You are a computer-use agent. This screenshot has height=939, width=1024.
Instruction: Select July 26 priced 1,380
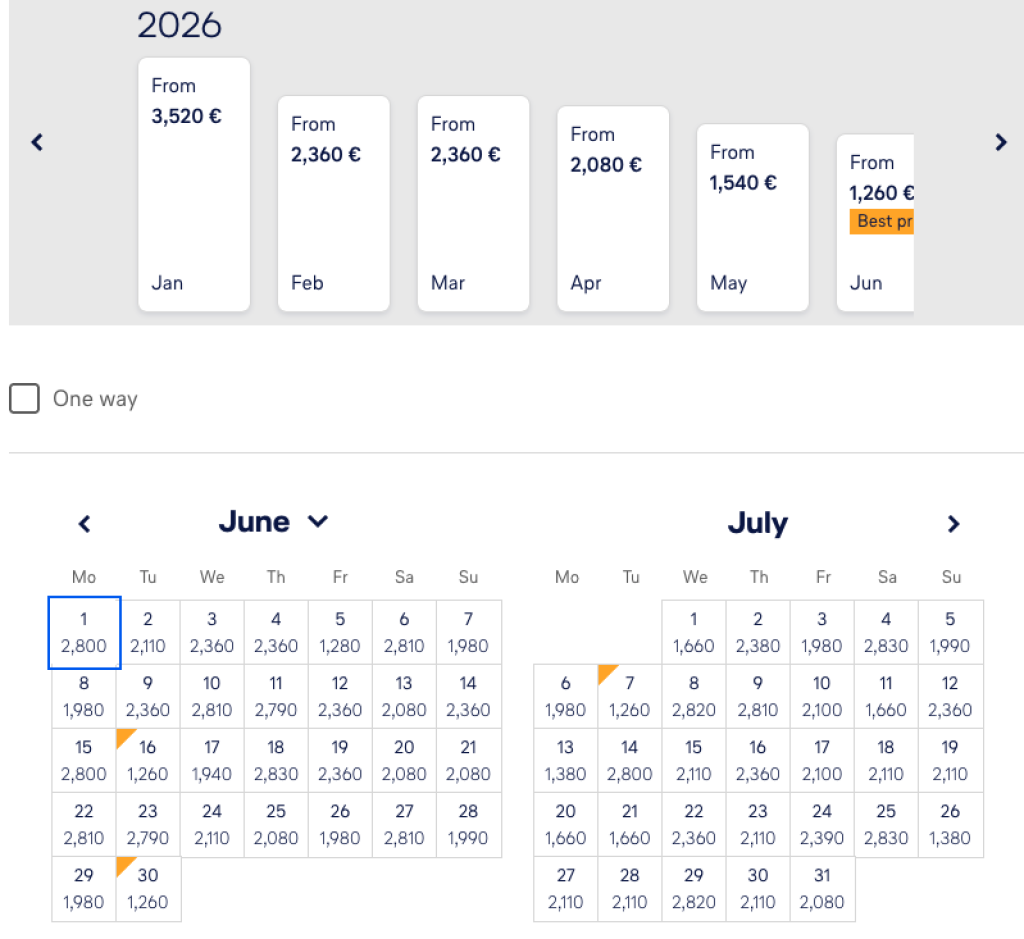(950, 825)
